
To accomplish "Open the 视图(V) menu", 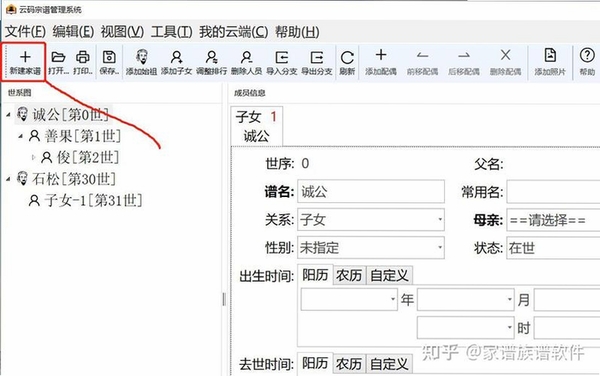I will click(122, 31).
